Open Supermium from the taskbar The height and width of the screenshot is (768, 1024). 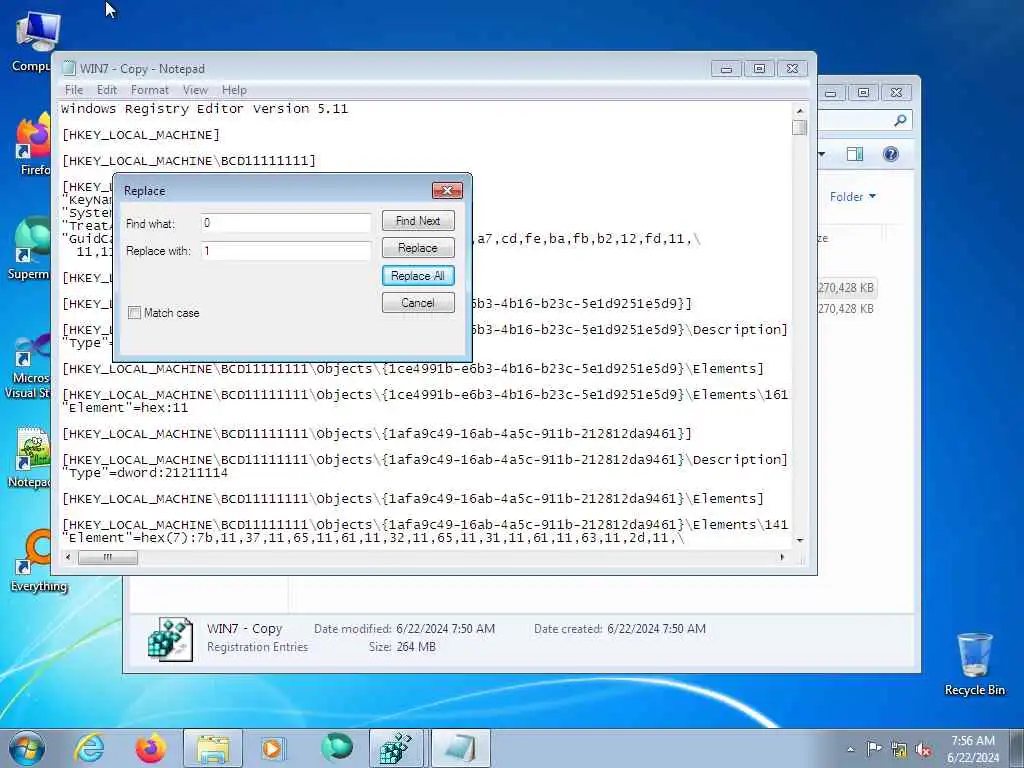pyautogui.click(x=337, y=748)
